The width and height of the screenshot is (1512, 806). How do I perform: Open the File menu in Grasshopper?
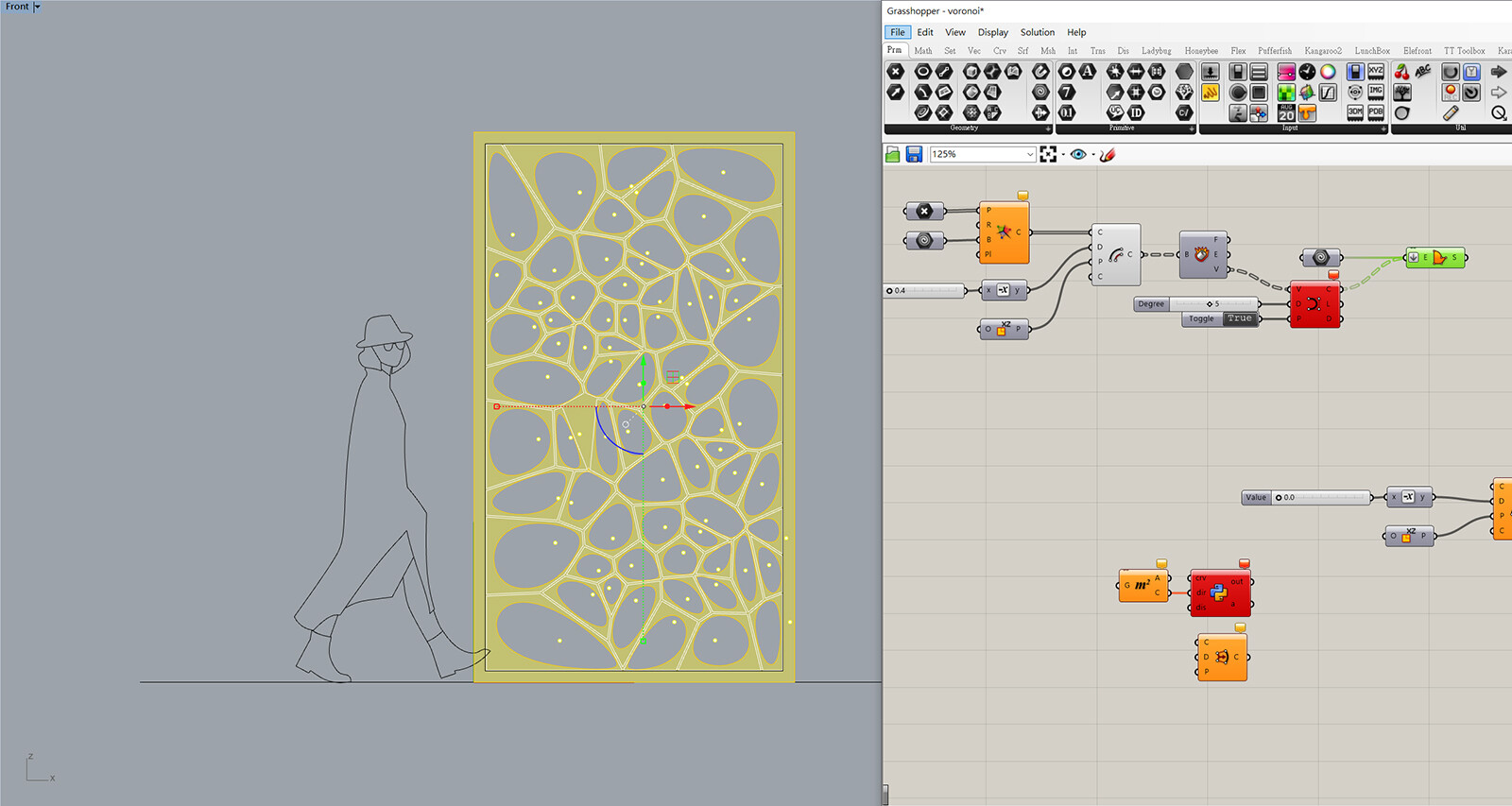pyautogui.click(x=898, y=32)
